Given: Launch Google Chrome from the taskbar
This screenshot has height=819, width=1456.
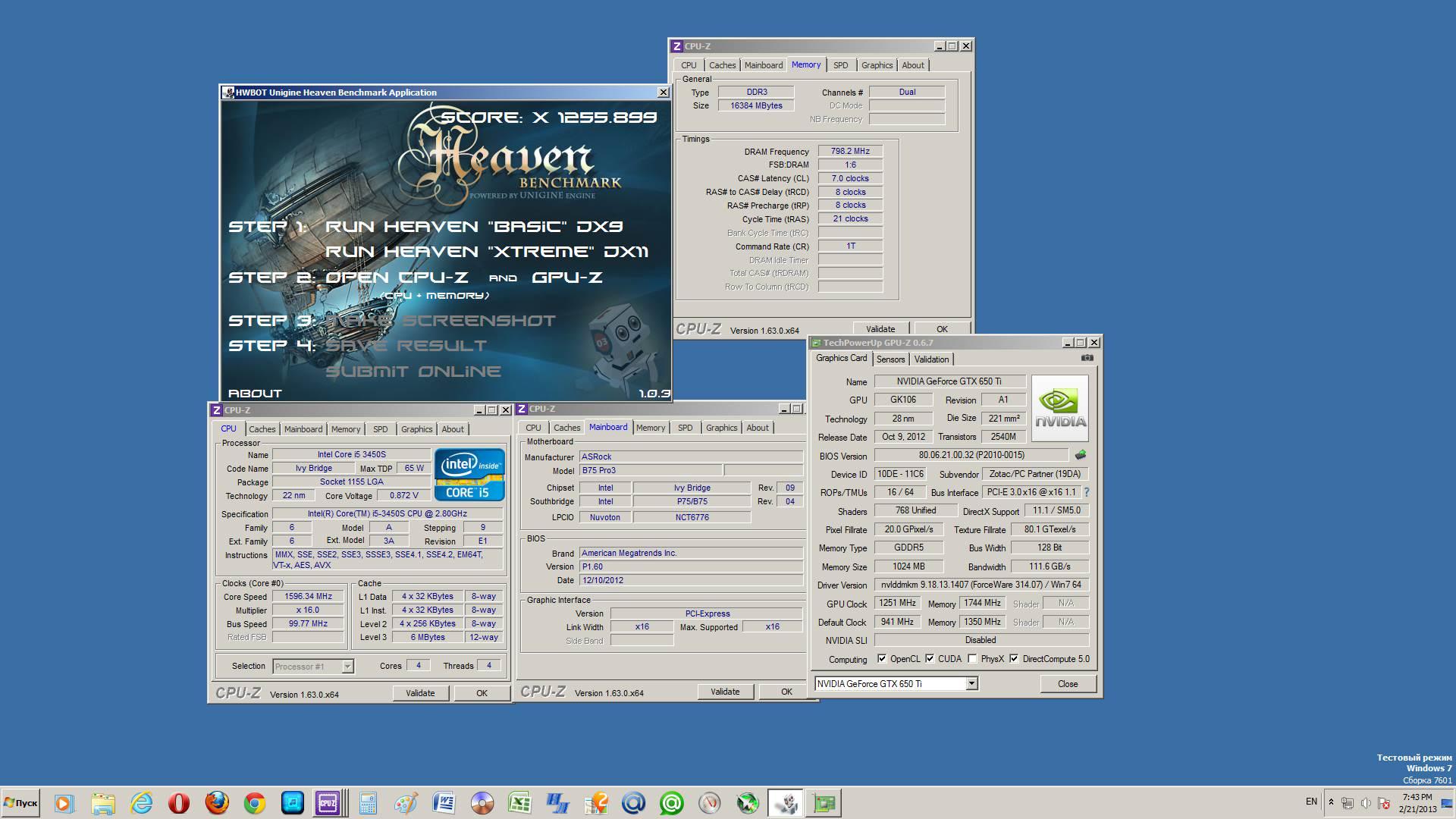Looking at the screenshot, I should pyautogui.click(x=255, y=803).
